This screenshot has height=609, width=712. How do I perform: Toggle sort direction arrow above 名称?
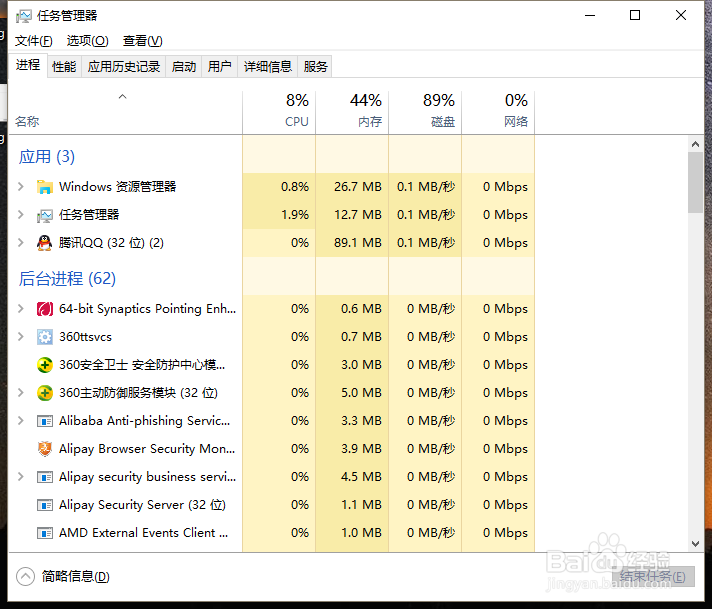[122, 96]
